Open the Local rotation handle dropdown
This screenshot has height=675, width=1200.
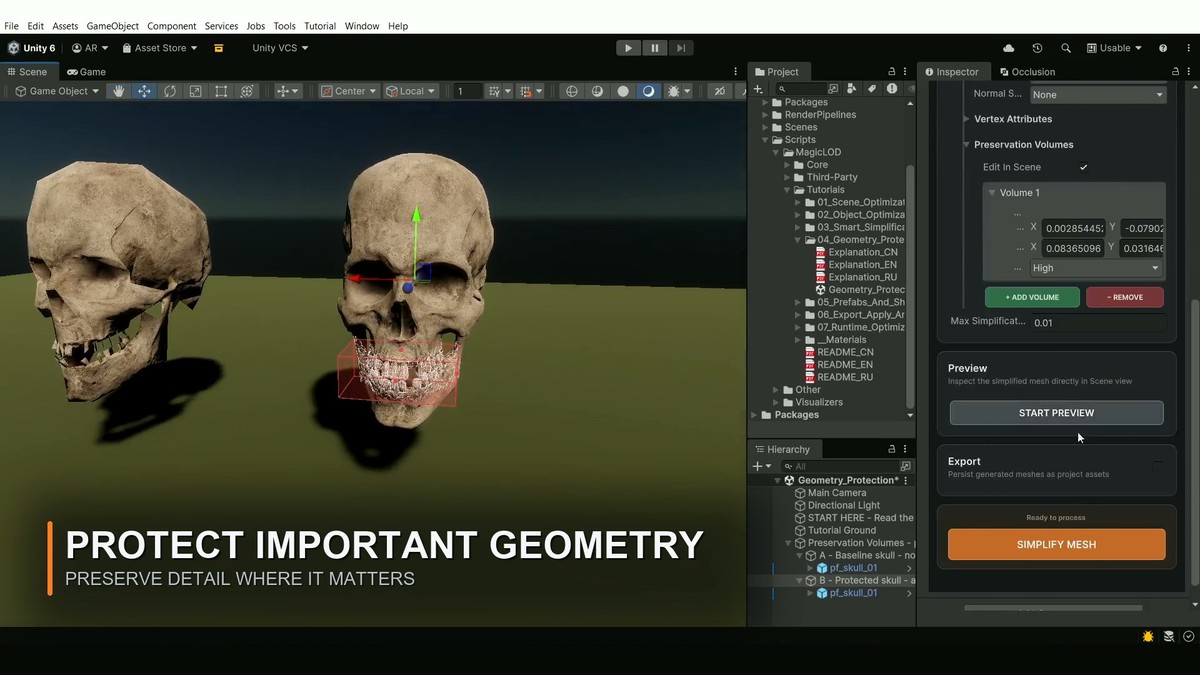tap(410, 91)
